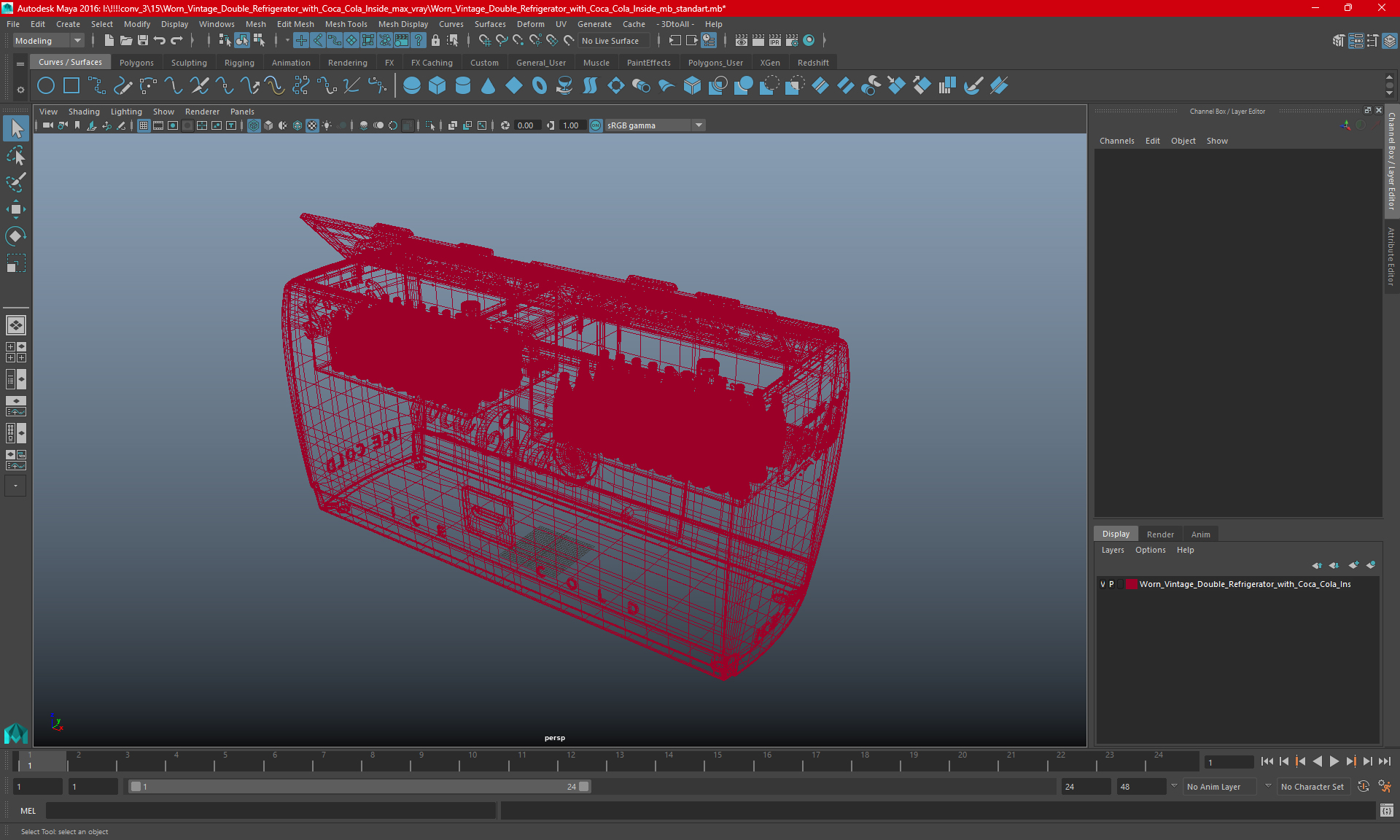Click the script editor icon

coord(1386,810)
